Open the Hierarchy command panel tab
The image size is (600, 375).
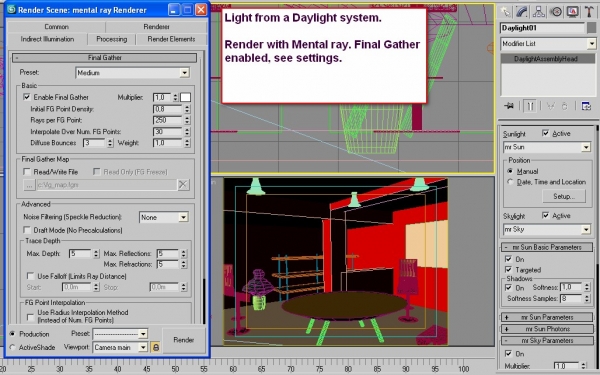point(539,12)
